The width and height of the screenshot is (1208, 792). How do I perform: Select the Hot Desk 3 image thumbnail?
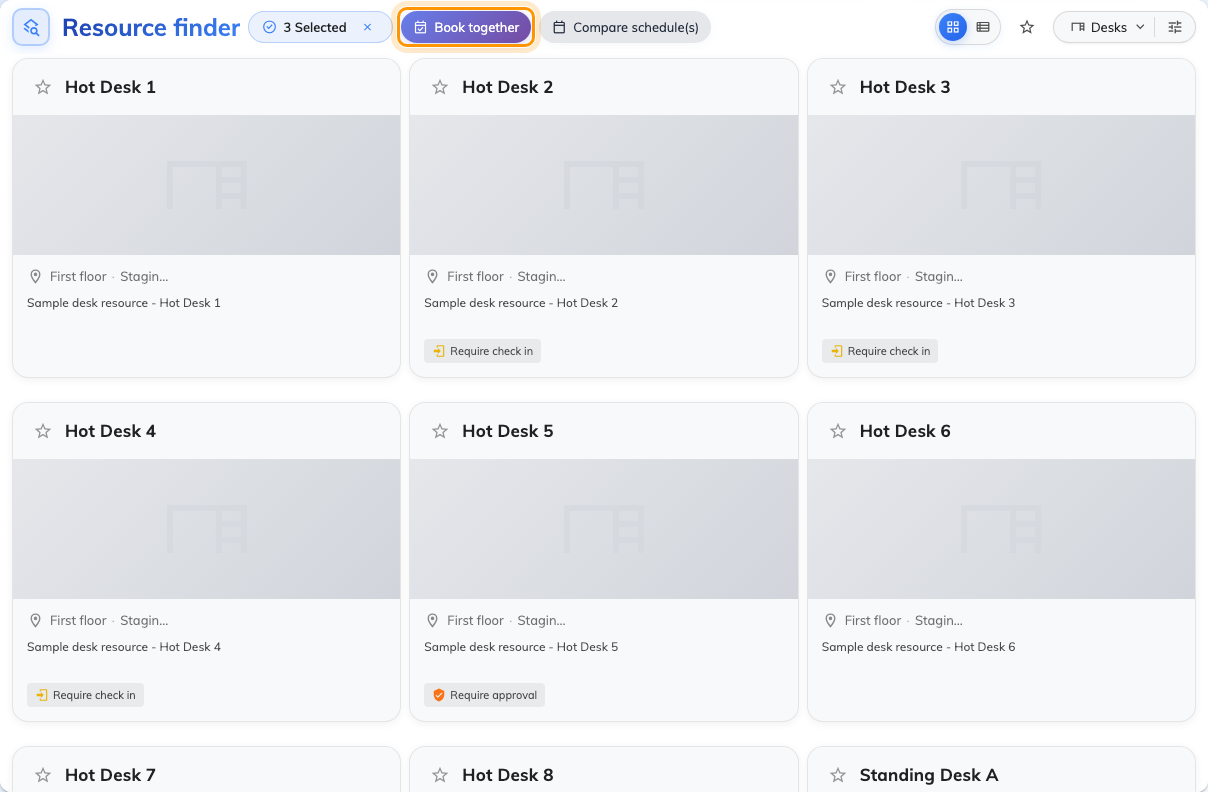(x=1001, y=185)
